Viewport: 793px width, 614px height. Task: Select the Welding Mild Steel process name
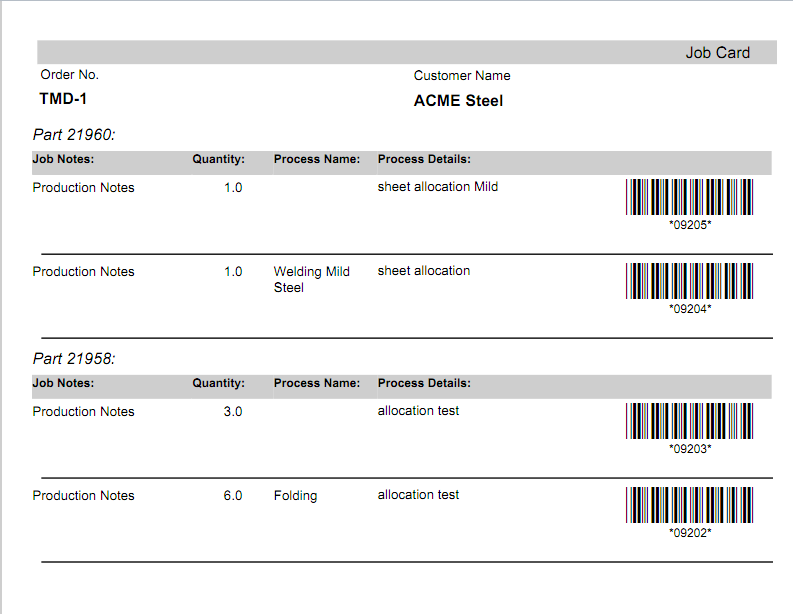pos(311,279)
